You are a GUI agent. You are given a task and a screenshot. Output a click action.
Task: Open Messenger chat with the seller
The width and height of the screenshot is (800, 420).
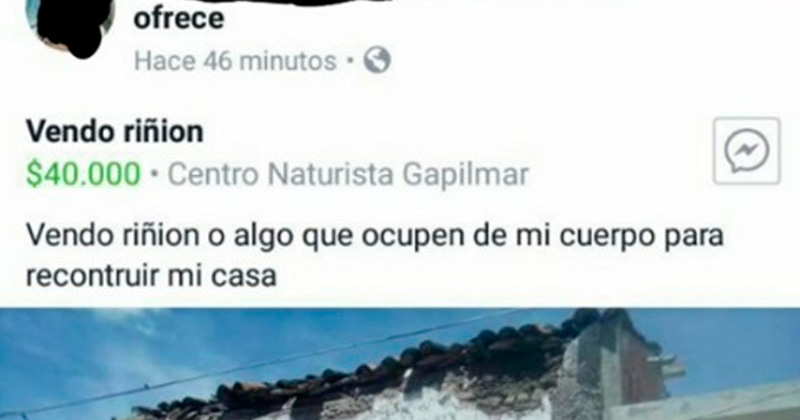(746, 151)
